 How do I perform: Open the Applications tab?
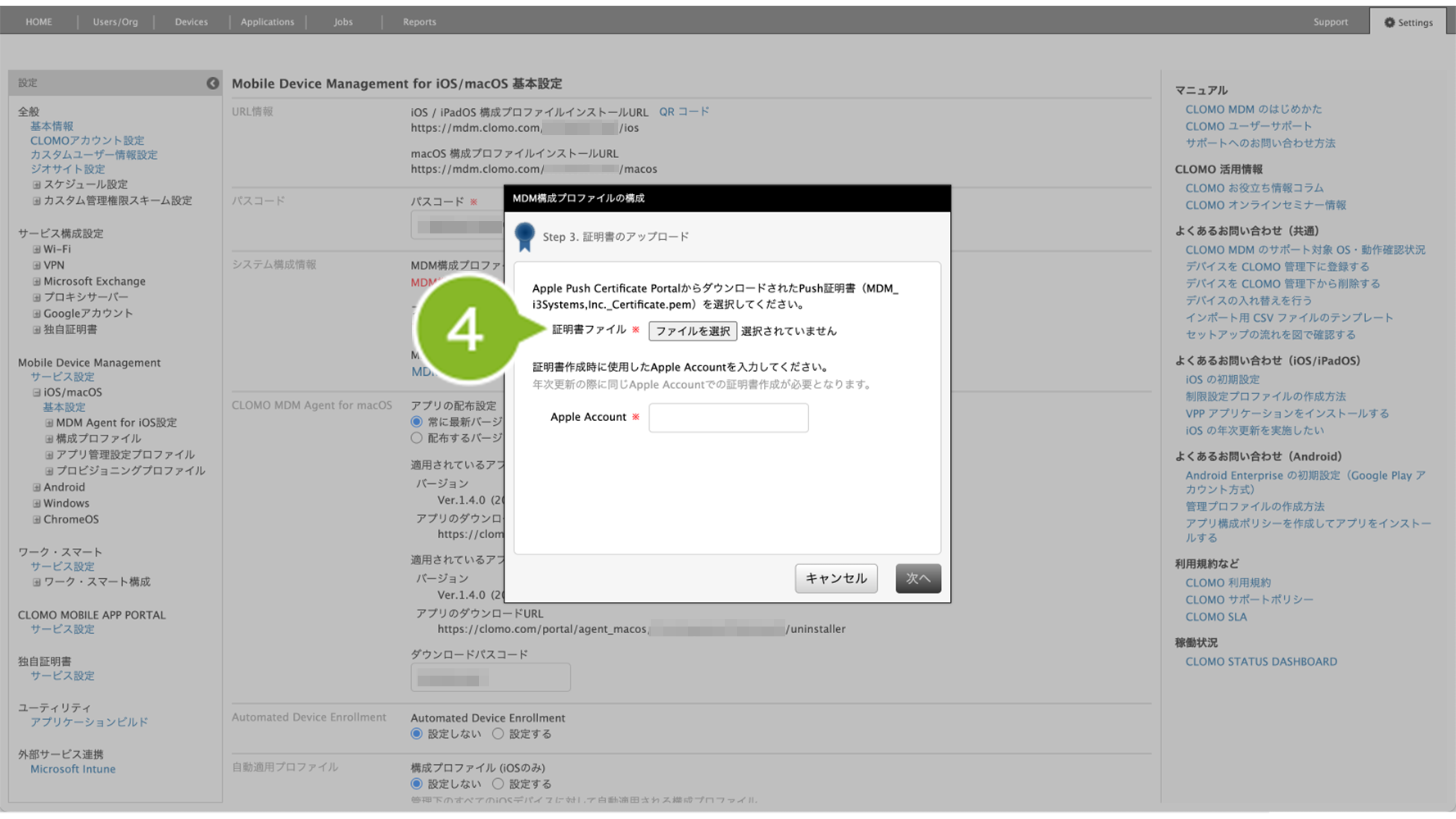point(267,22)
